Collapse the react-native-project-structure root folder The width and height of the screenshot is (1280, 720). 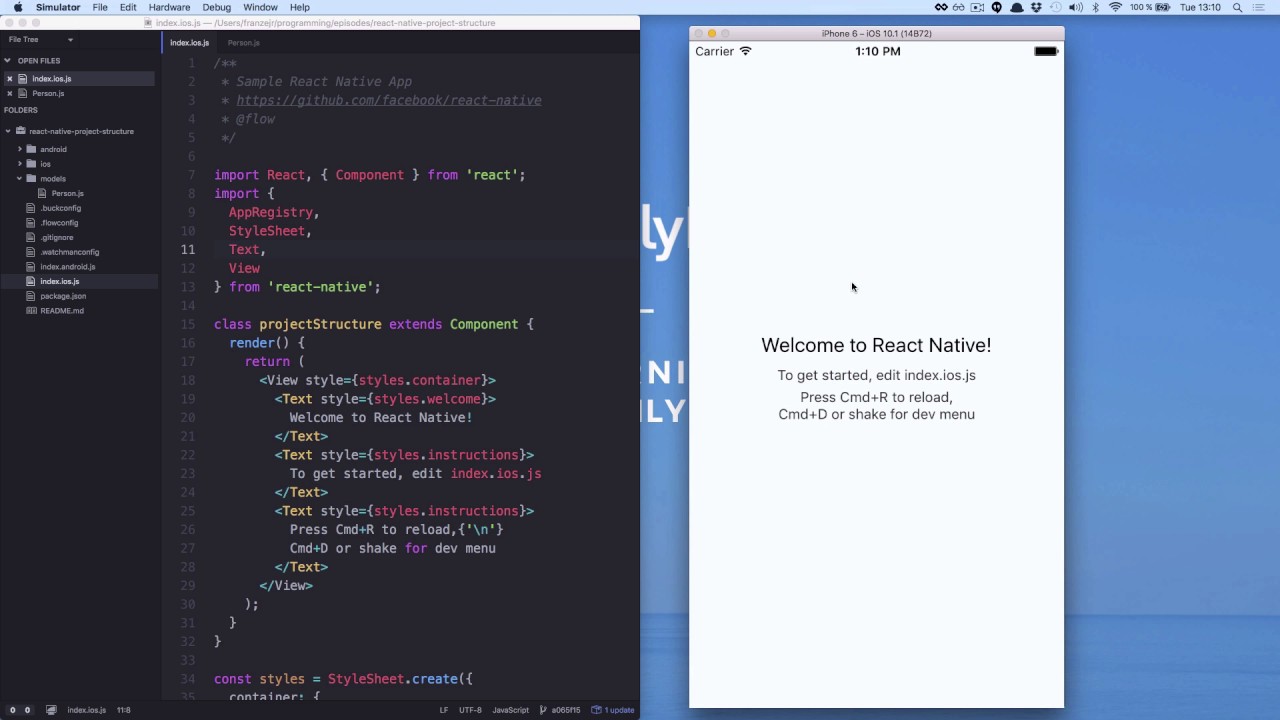pos(8,131)
